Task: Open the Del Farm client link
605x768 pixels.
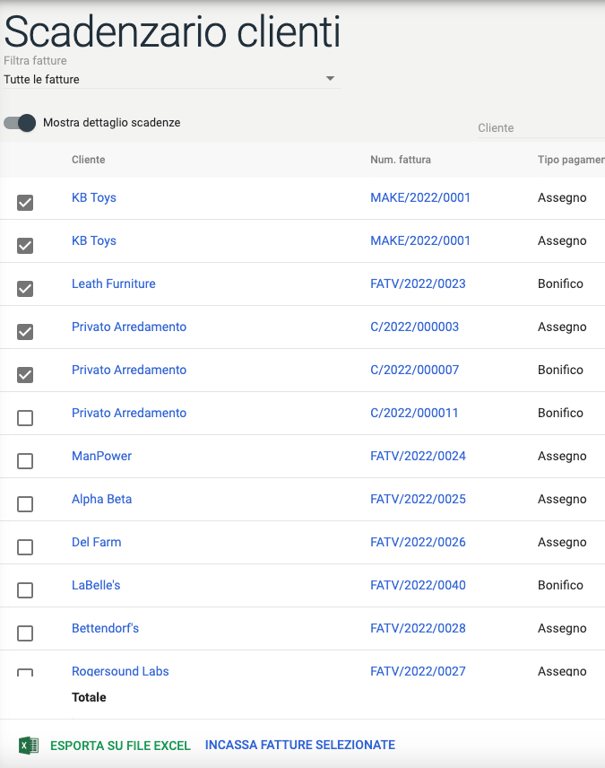Action: click(x=96, y=542)
